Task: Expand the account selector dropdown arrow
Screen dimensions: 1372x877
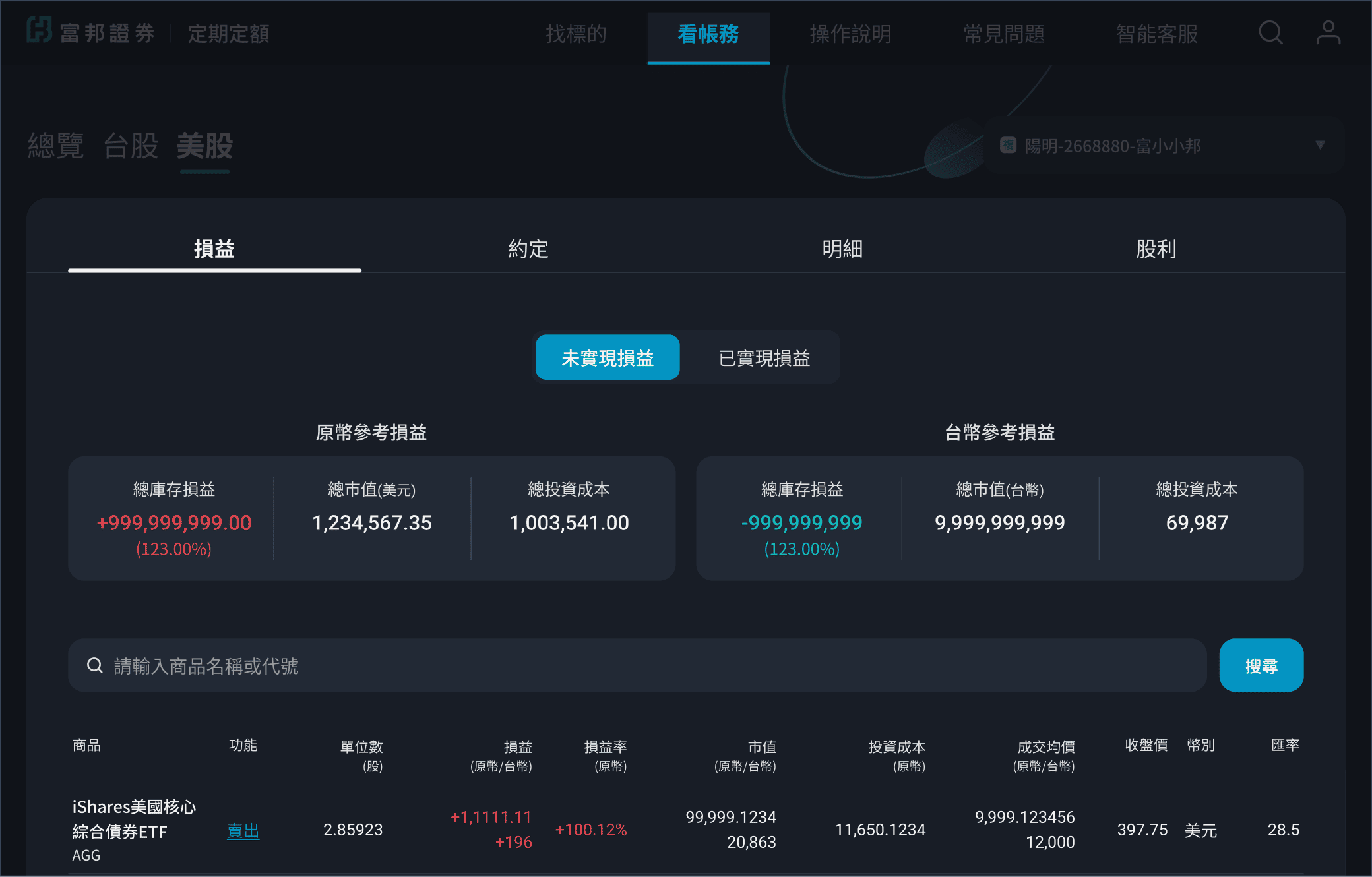Action: pyautogui.click(x=1320, y=145)
